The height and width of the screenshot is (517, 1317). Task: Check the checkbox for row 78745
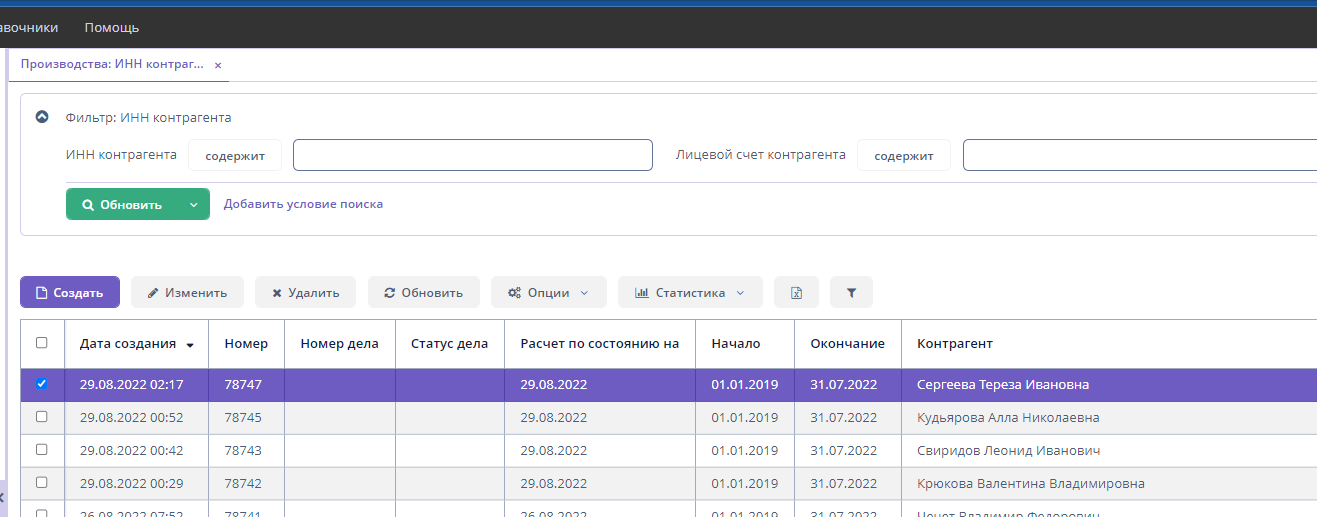[x=42, y=417]
